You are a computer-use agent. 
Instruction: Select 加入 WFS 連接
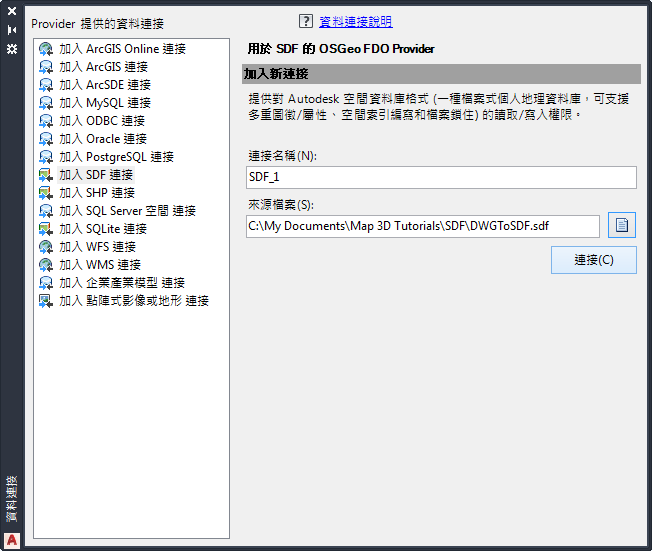pyautogui.click(x=97, y=247)
